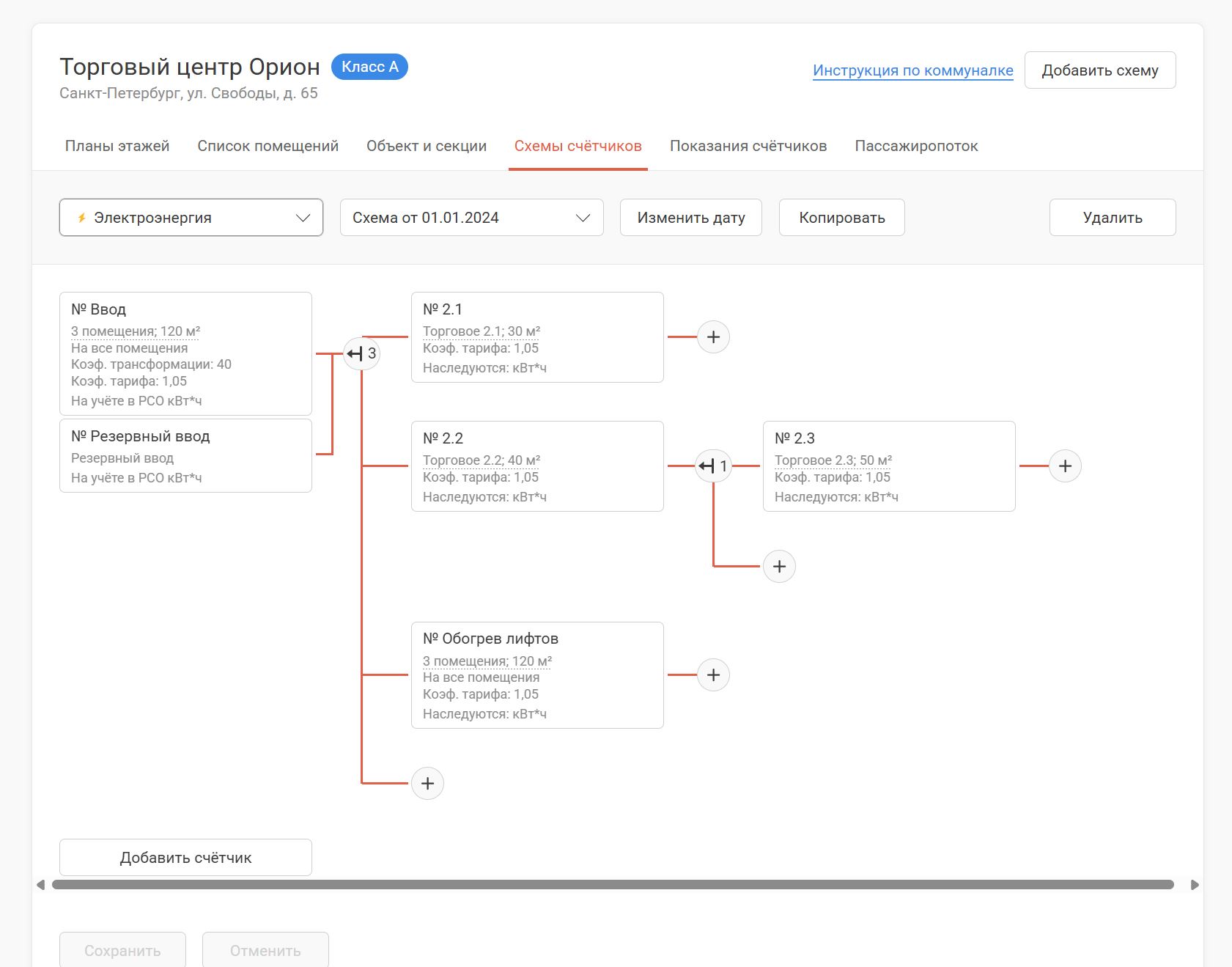Click 'Торговое 2.3; 50 м²' text

coord(833,460)
